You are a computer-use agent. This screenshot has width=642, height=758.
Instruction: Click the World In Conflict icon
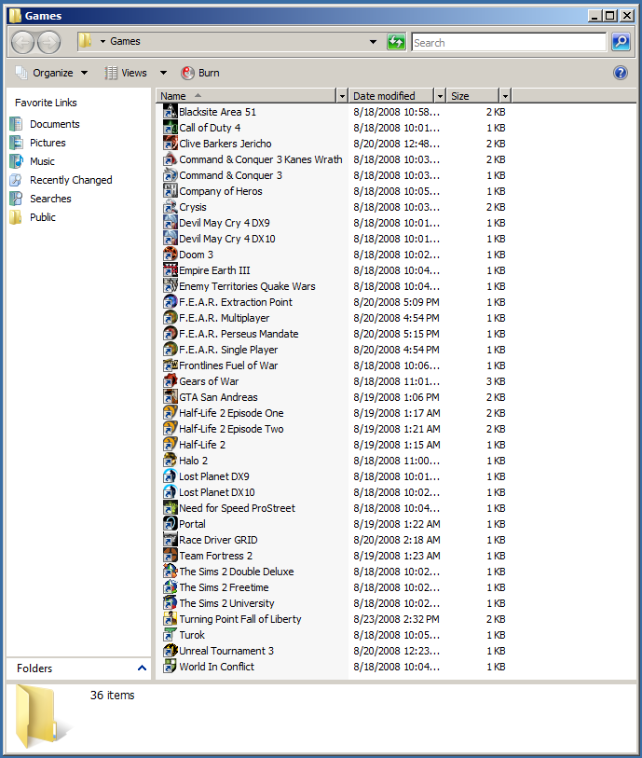tap(170, 667)
